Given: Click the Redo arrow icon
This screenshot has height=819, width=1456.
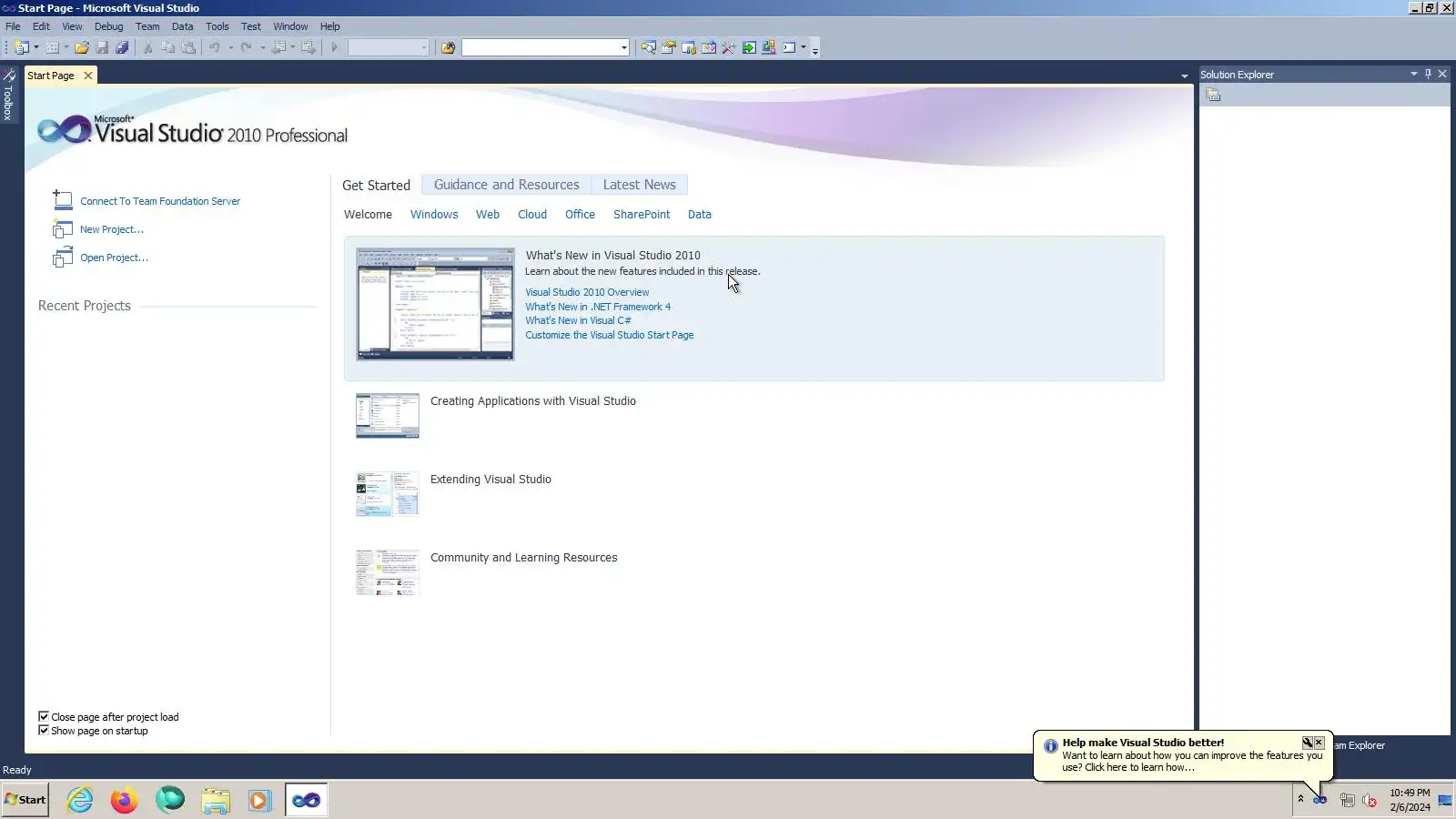Looking at the screenshot, I should 246,47.
